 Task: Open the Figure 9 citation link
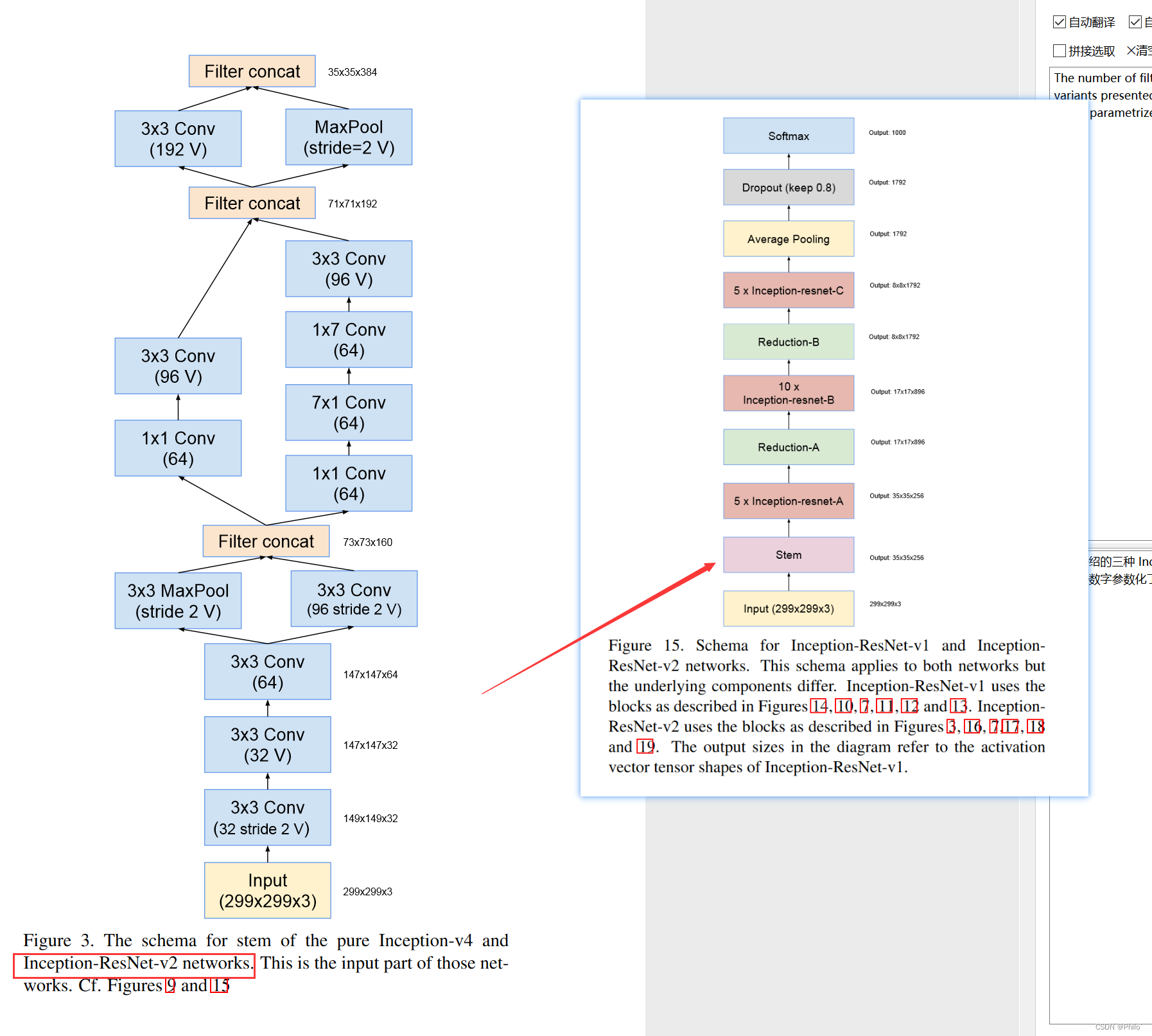click(170, 986)
